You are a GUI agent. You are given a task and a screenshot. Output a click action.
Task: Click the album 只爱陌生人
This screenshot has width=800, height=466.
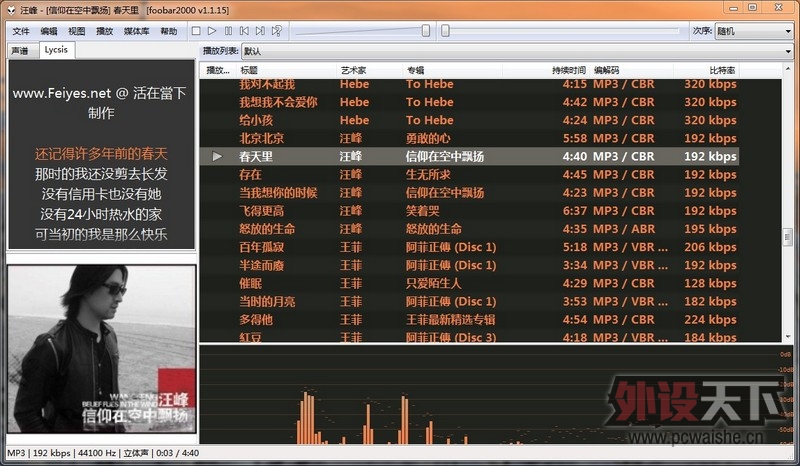pos(434,283)
